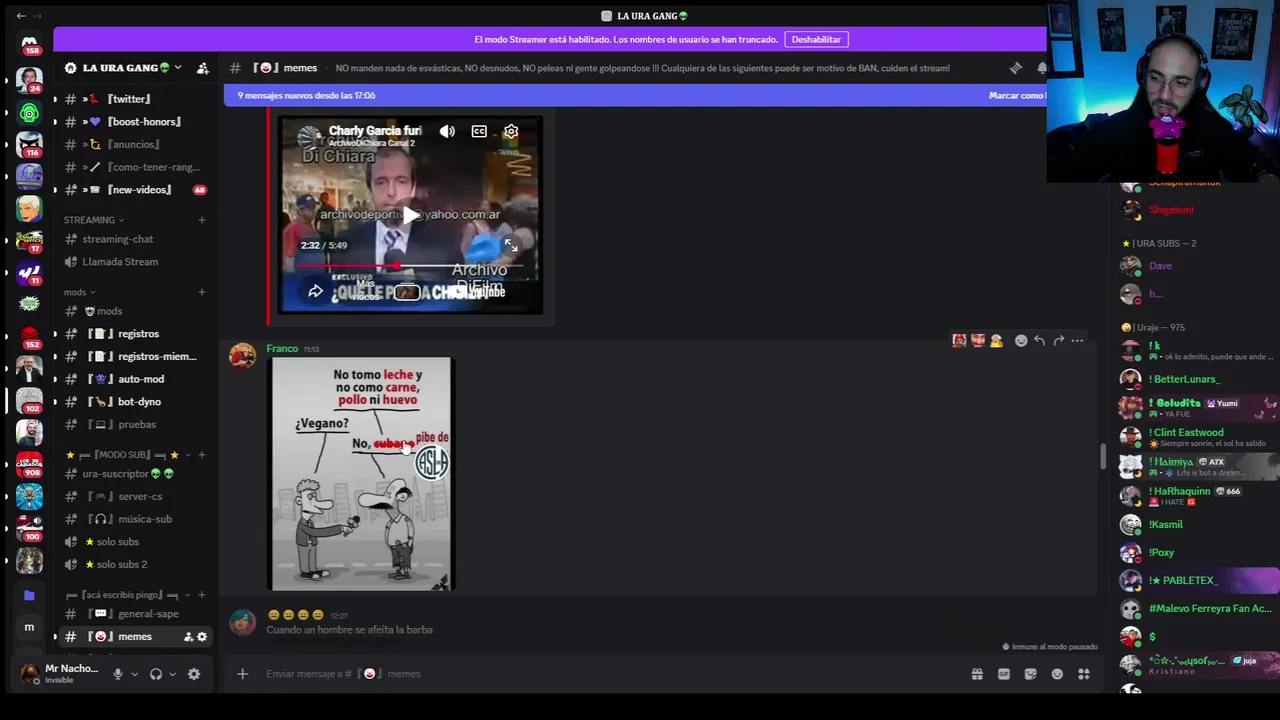Click create invite icon on memes channel
This screenshot has height=720, width=1280.
188,637
